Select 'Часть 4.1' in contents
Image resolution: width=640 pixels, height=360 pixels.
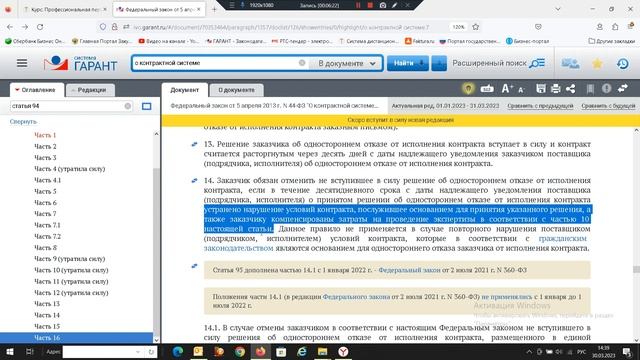[x=48, y=180]
